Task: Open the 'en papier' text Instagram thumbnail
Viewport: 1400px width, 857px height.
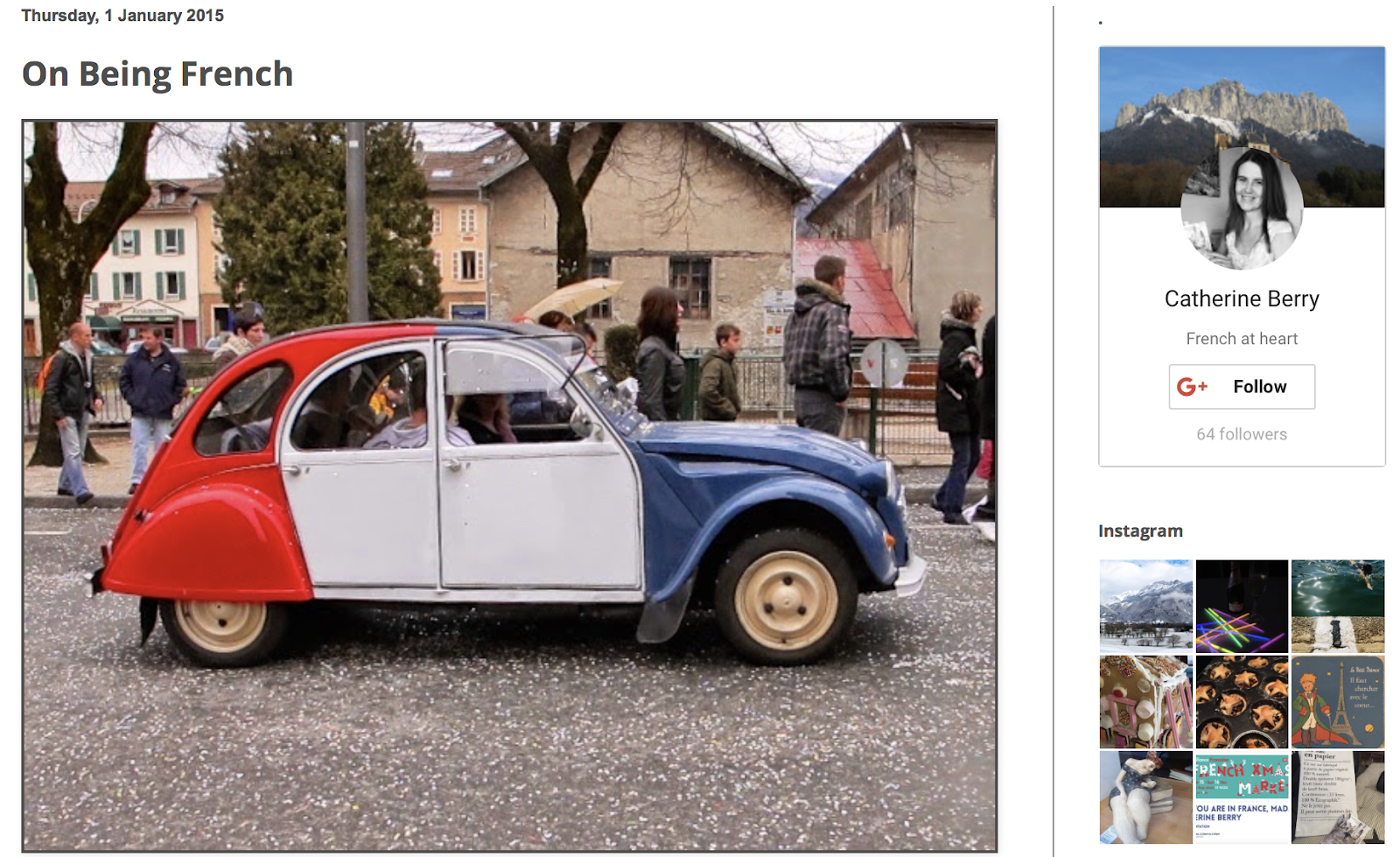Action: [x=1338, y=797]
